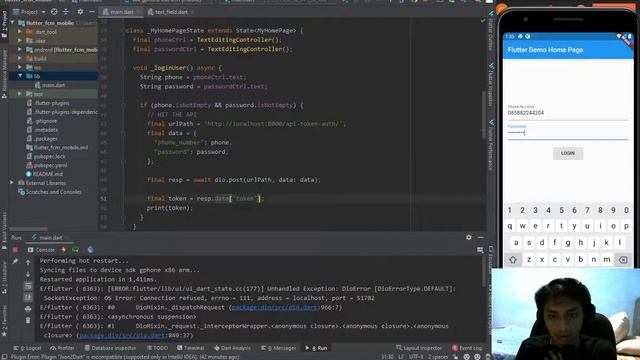Click the down-arrow icon in console gutter
640x360 pixels.
point(28,274)
